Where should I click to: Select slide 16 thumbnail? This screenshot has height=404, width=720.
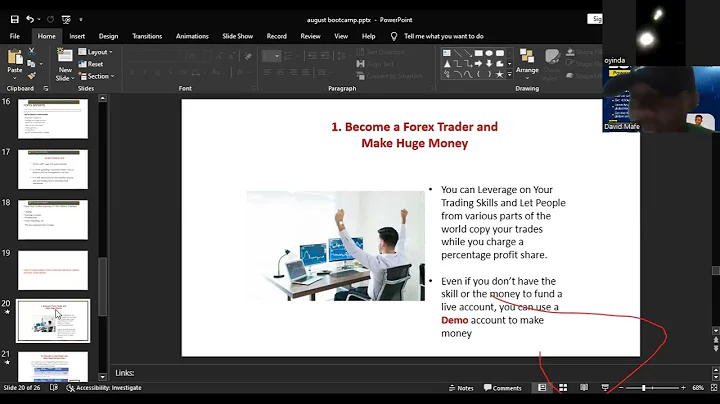(x=53, y=119)
